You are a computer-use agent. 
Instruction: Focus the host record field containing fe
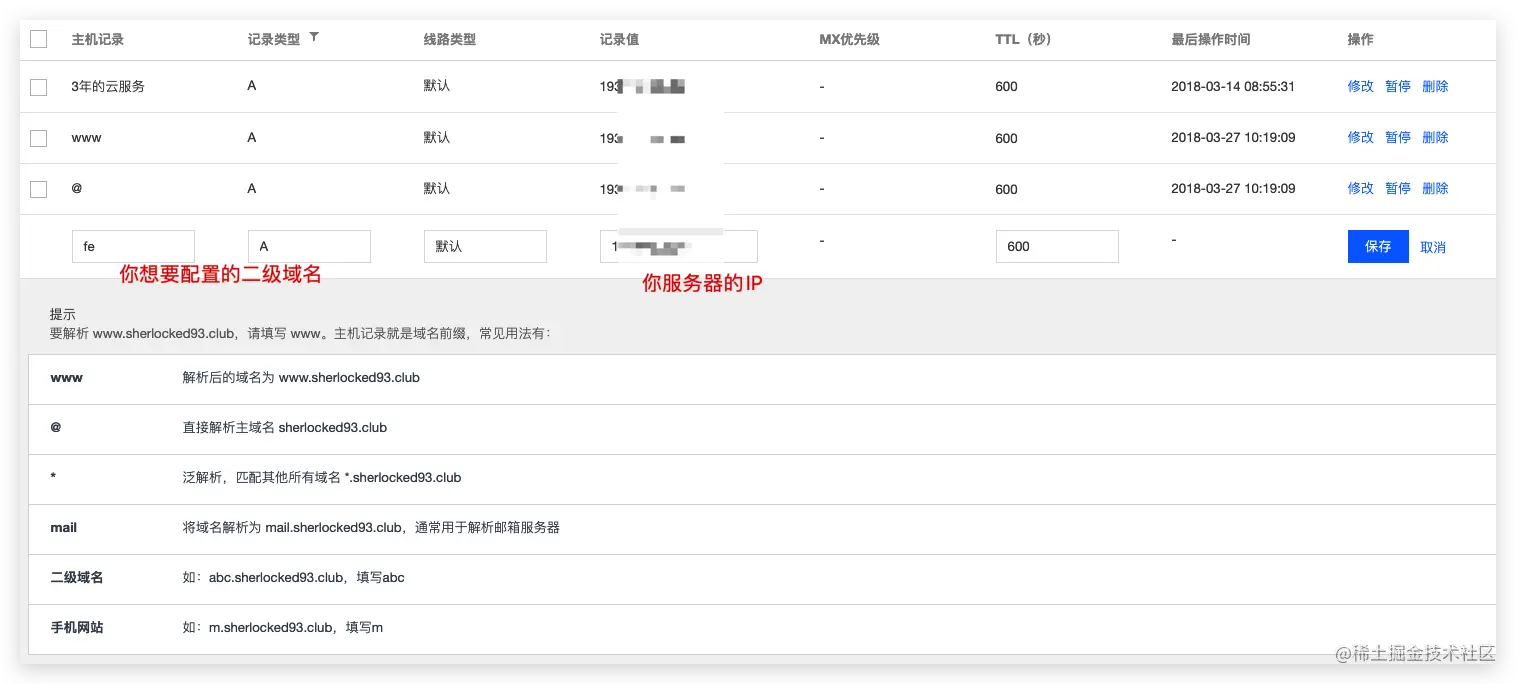[x=133, y=246]
